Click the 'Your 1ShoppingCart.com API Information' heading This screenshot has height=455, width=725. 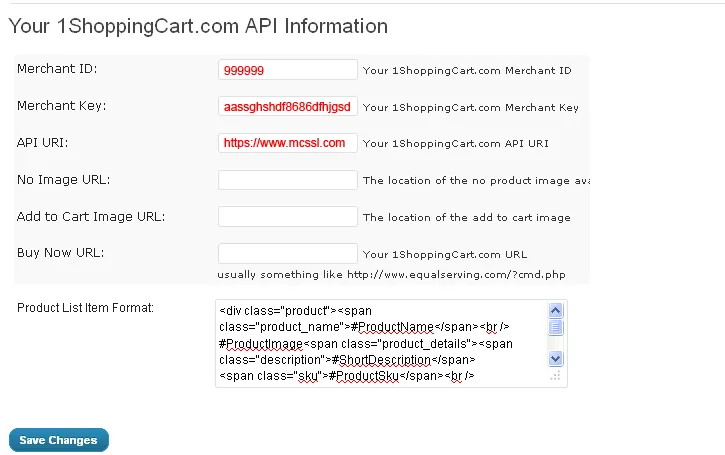pyautogui.click(x=198, y=26)
